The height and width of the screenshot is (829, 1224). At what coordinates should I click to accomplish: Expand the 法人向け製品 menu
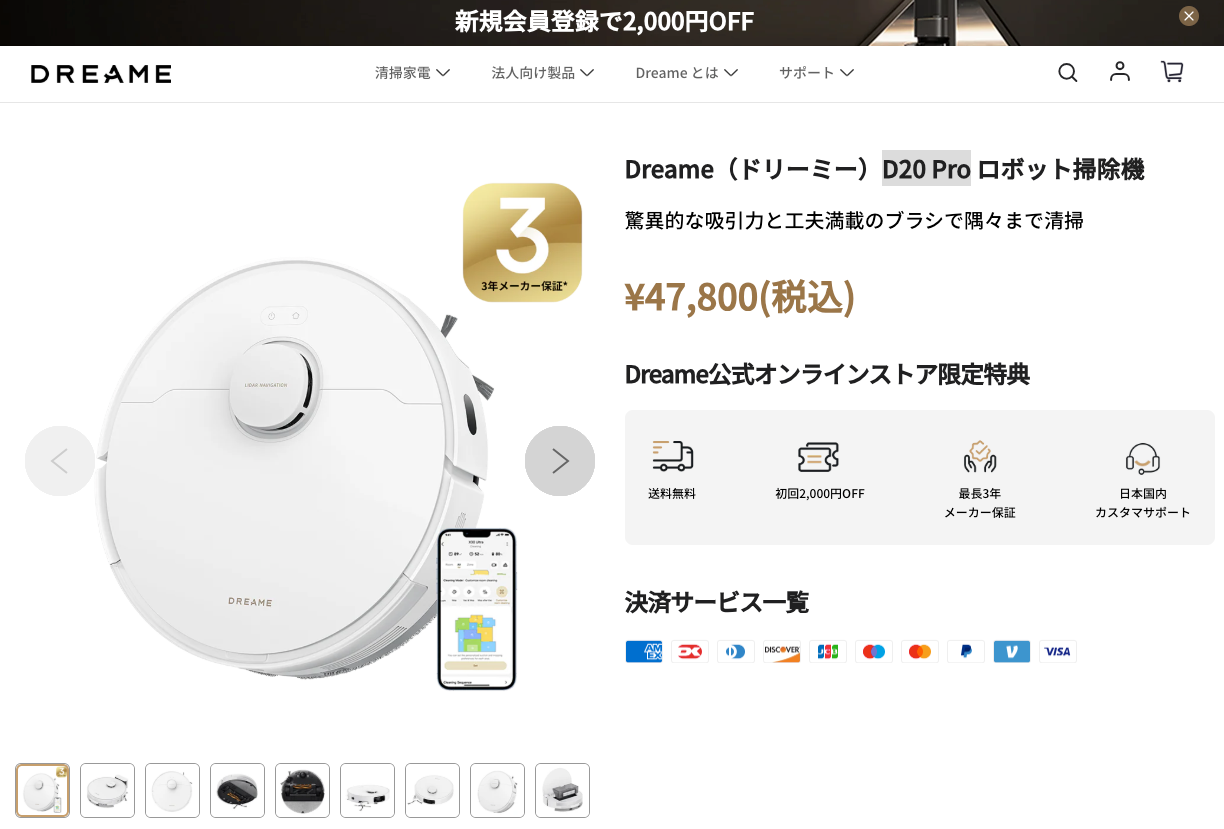click(x=543, y=73)
